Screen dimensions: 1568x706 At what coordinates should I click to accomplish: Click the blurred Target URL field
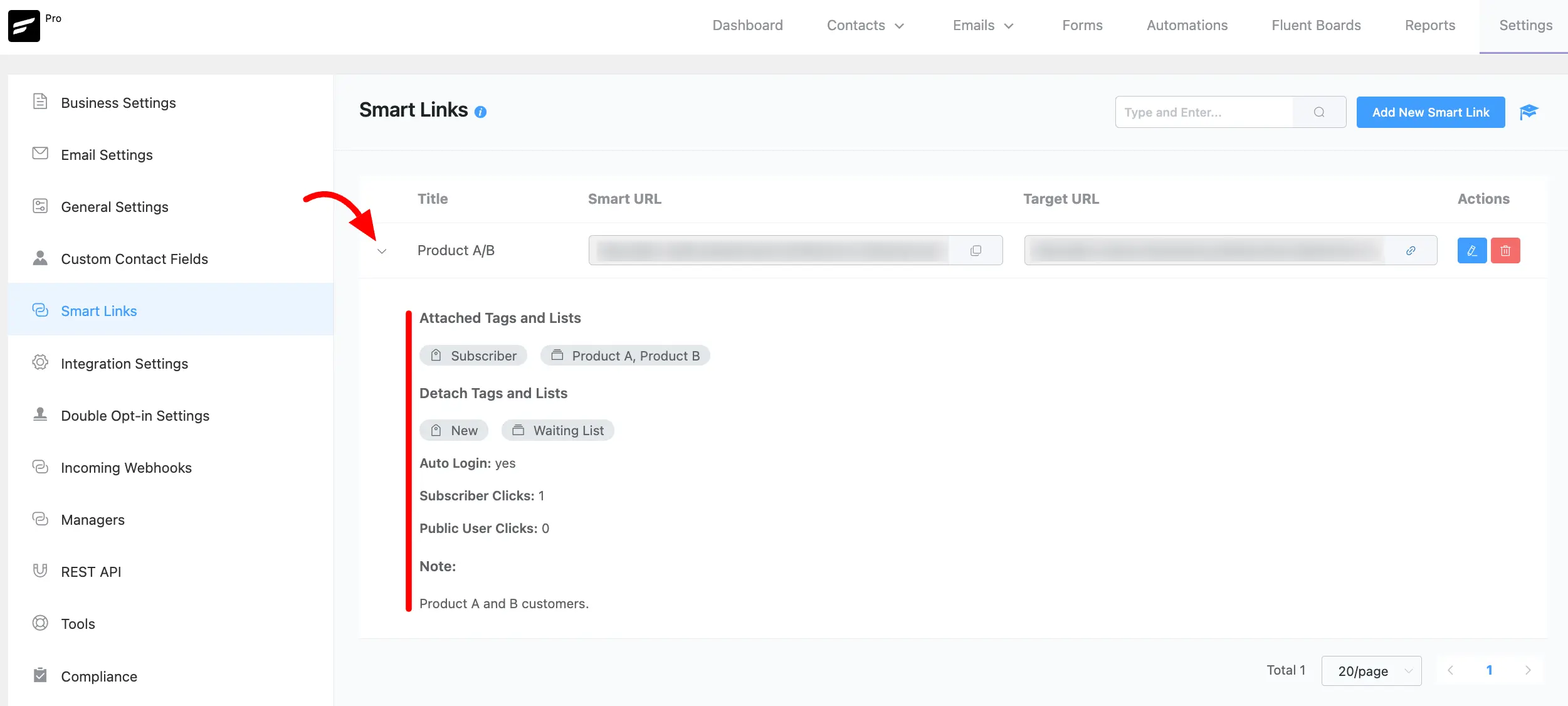point(1205,250)
